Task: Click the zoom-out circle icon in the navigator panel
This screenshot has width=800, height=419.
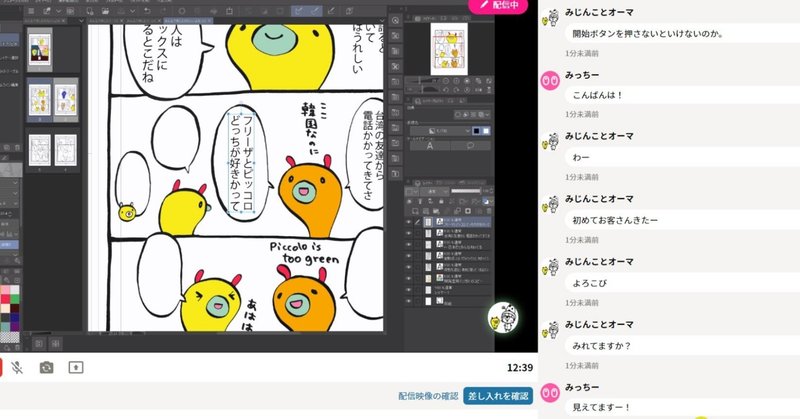Action: [446, 81]
